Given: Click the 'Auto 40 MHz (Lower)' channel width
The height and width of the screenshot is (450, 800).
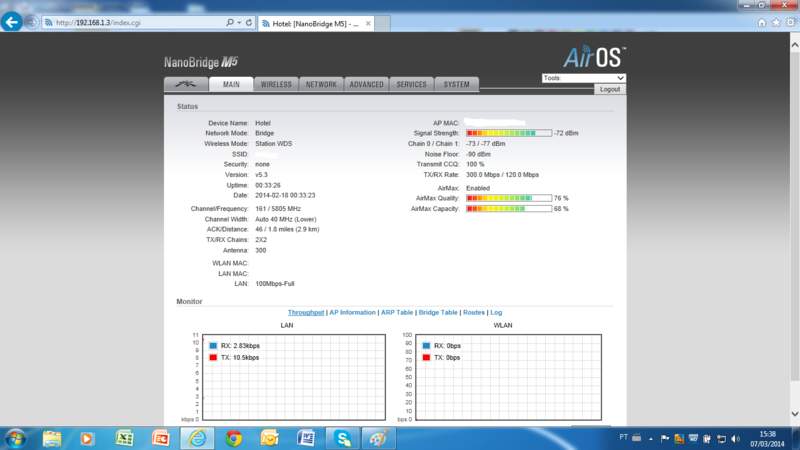Looking at the screenshot, I should [286, 219].
